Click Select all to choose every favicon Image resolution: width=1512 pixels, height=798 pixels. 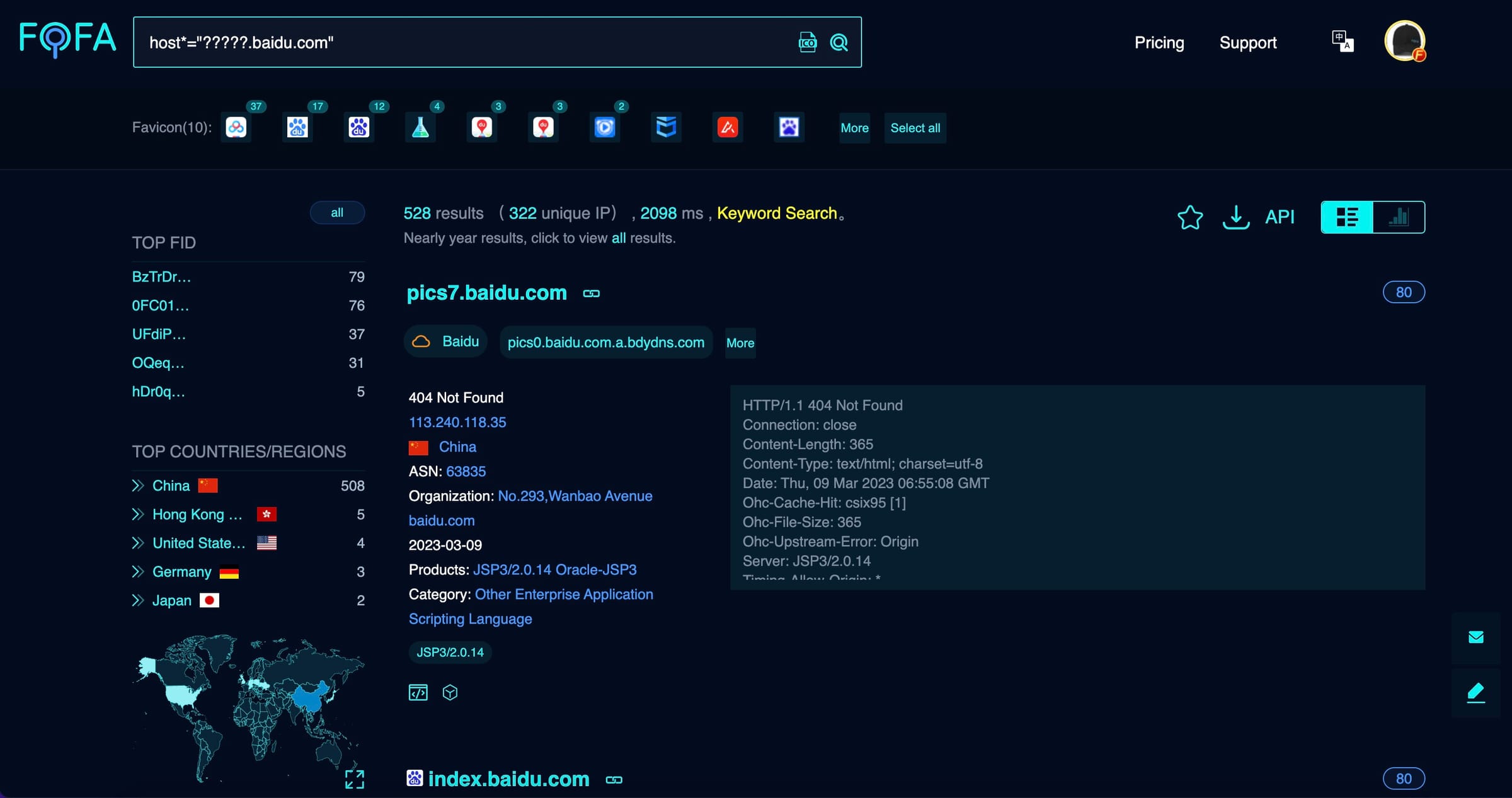pyautogui.click(x=915, y=128)
